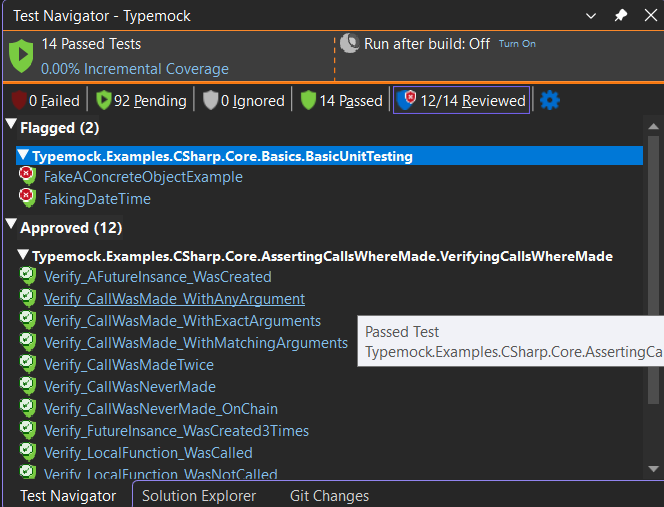Click approved icon of Verify_CallWasMade_WithExactArguments
The height and width of the screenshot is (507, 664).
28,320
